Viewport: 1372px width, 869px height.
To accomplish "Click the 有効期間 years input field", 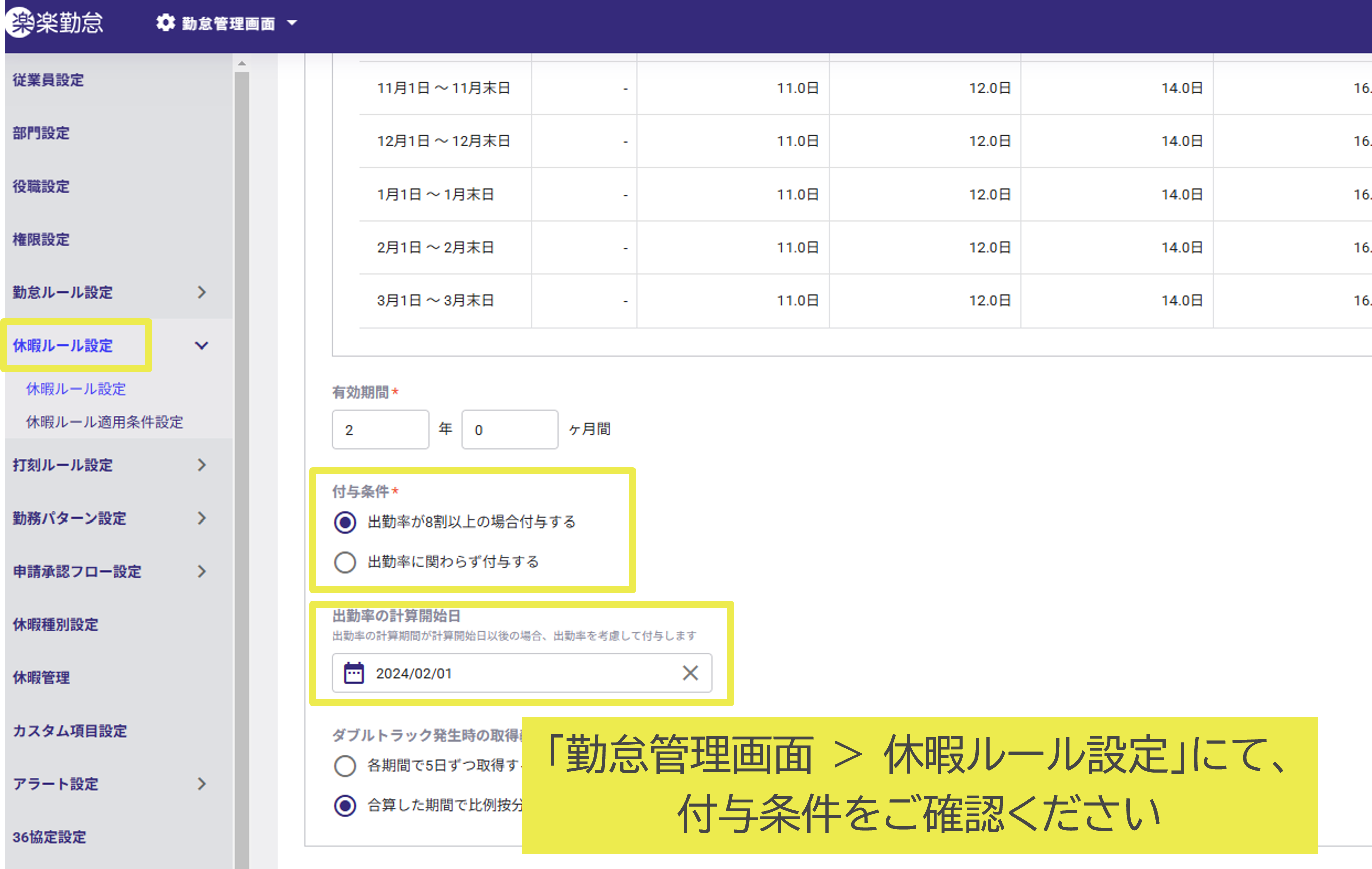I will point(380,429).
